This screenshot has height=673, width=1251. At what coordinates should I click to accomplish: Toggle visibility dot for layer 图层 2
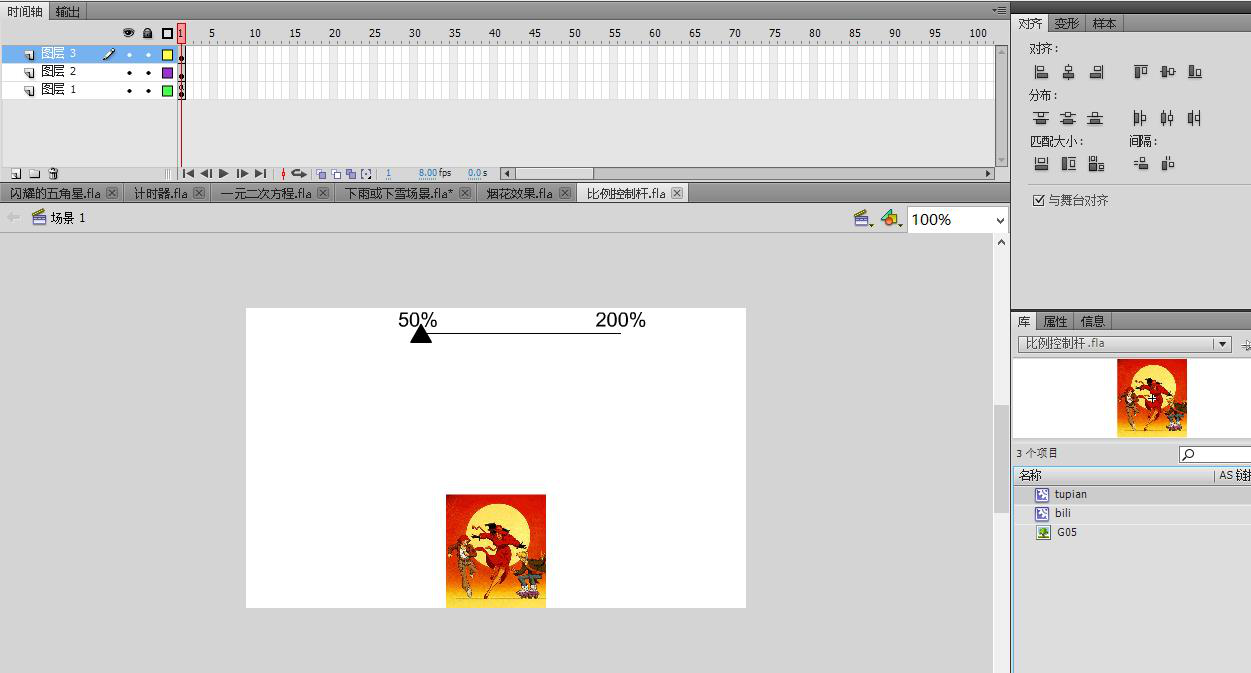coord(129,73)
